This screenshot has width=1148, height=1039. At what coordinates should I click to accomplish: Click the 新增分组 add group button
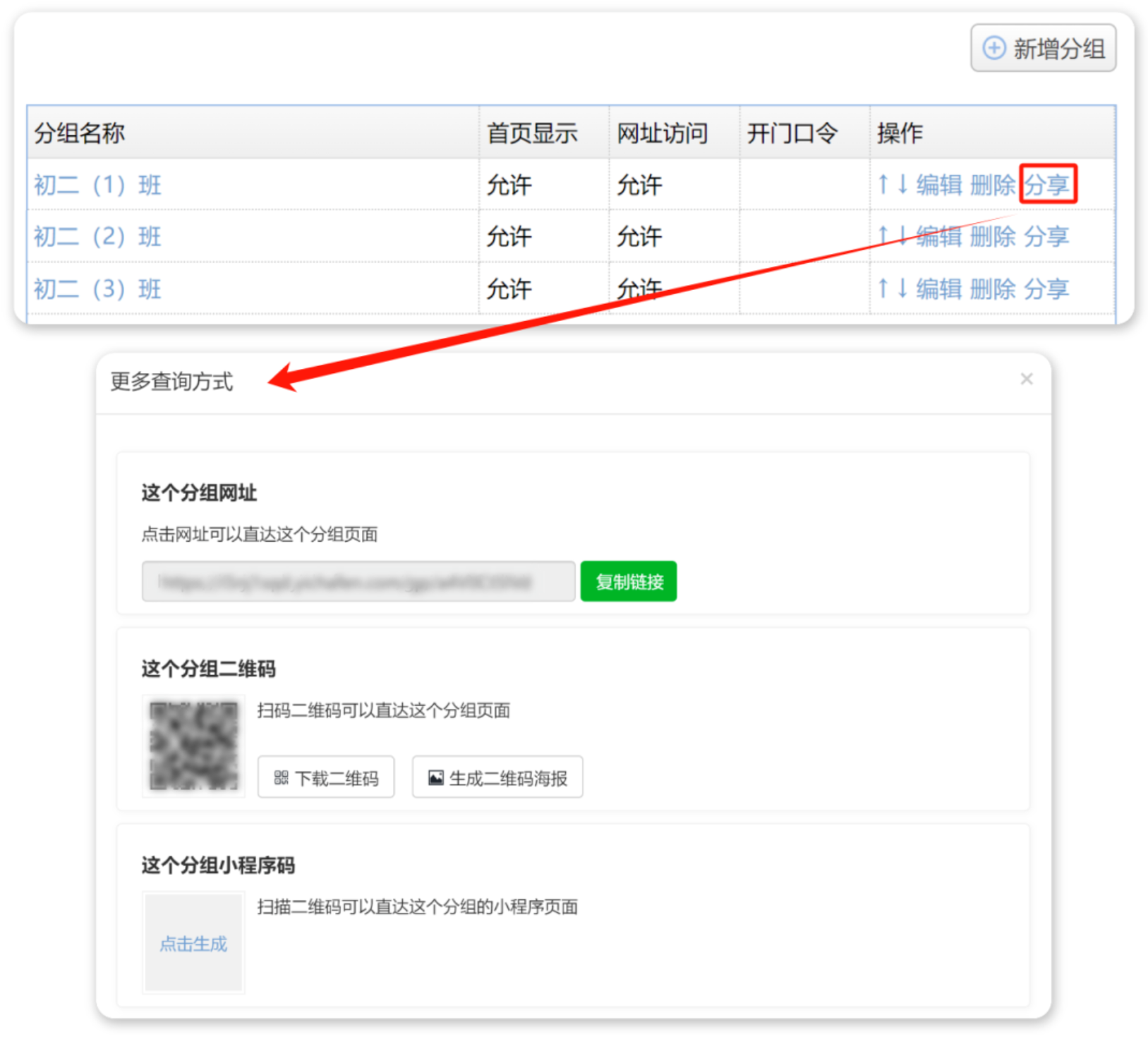tap(1043, 48)
